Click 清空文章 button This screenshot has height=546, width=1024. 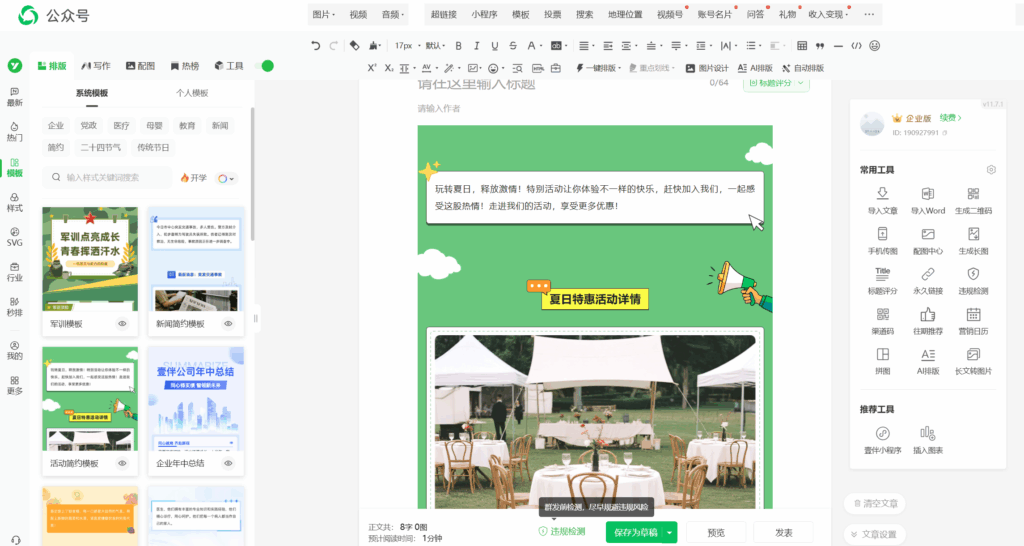874,504
